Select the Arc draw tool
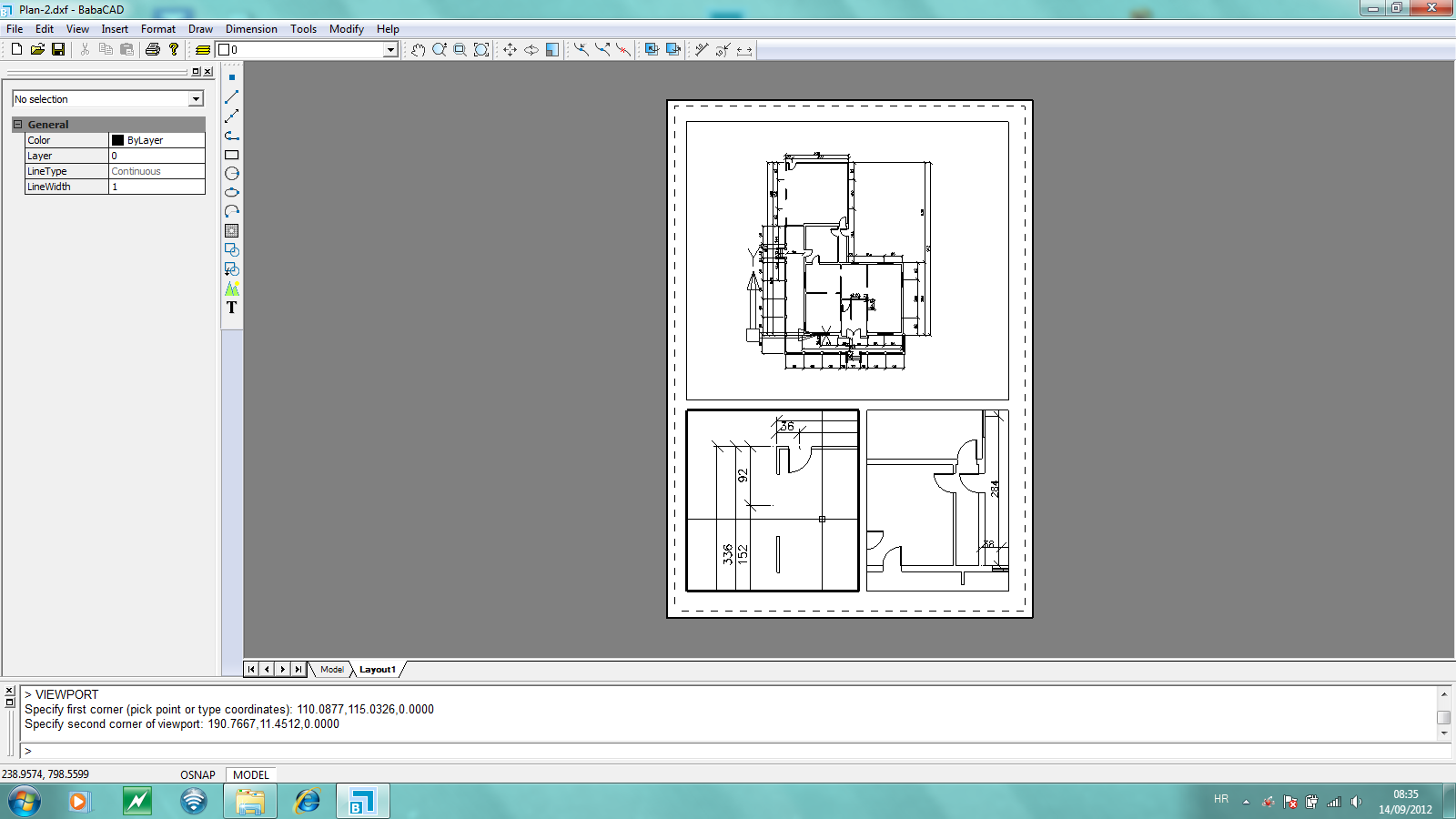The width and height of the screenshot is (1456, 819). [x=232, y=211]
